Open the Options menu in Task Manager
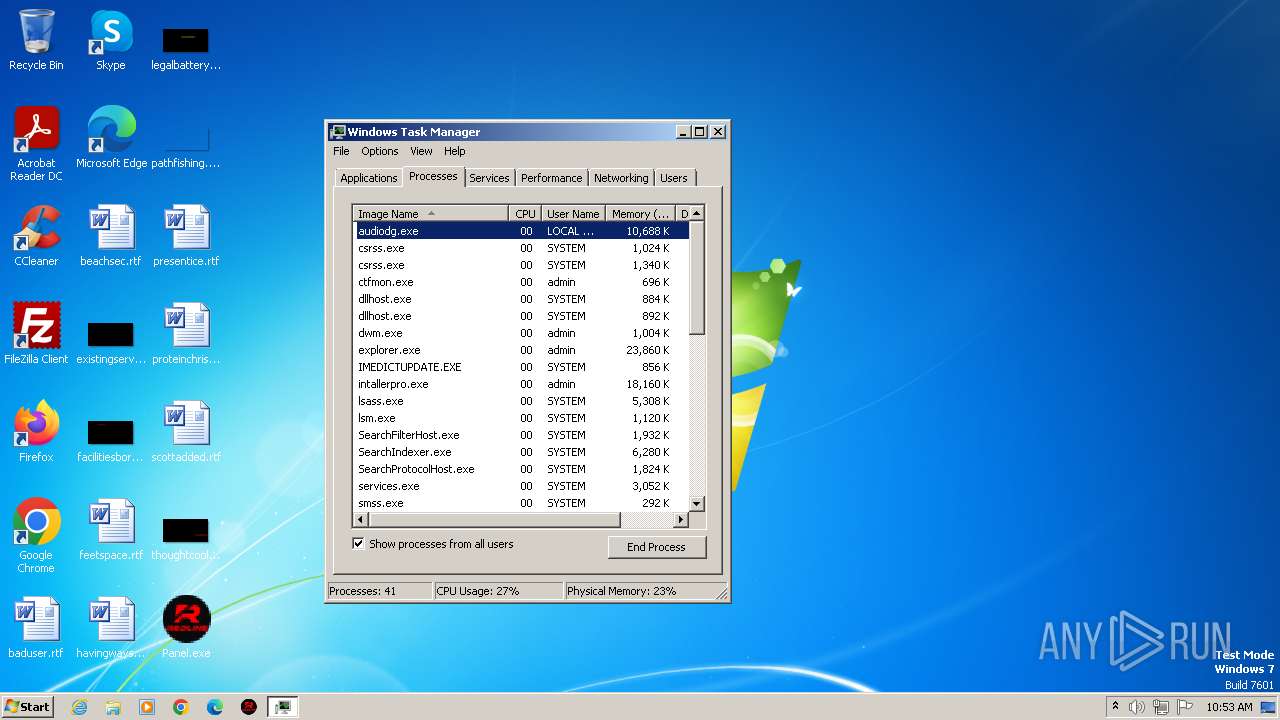 click(380, 151)
